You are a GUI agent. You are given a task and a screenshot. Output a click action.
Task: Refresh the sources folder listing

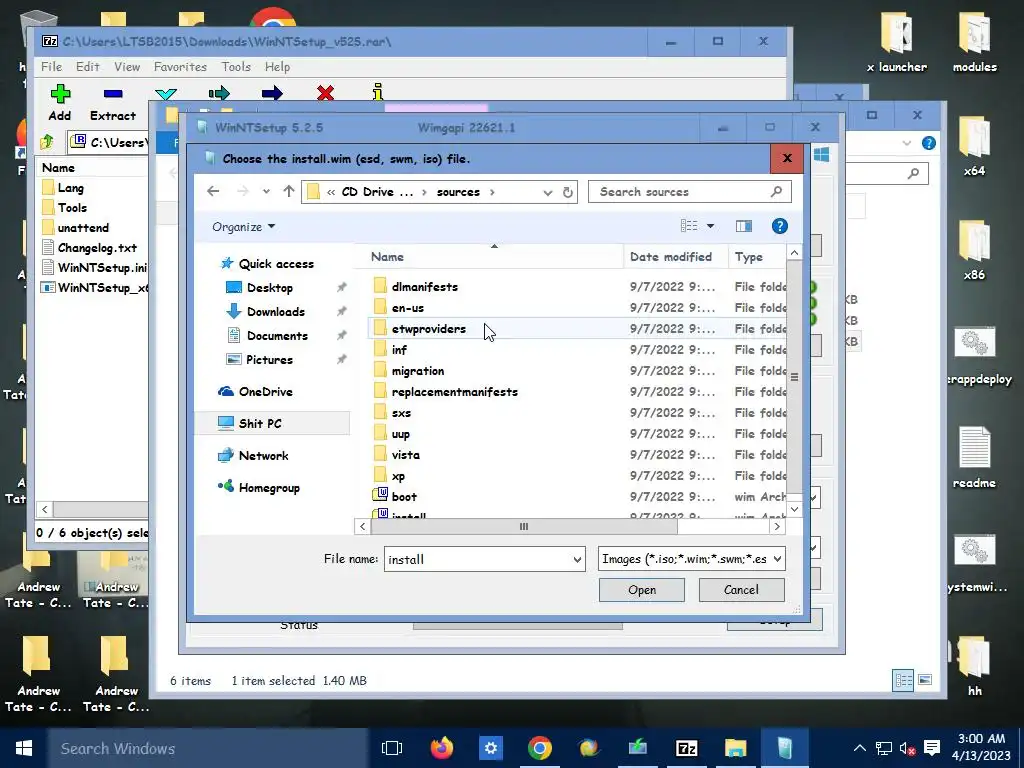coord(568,192)
